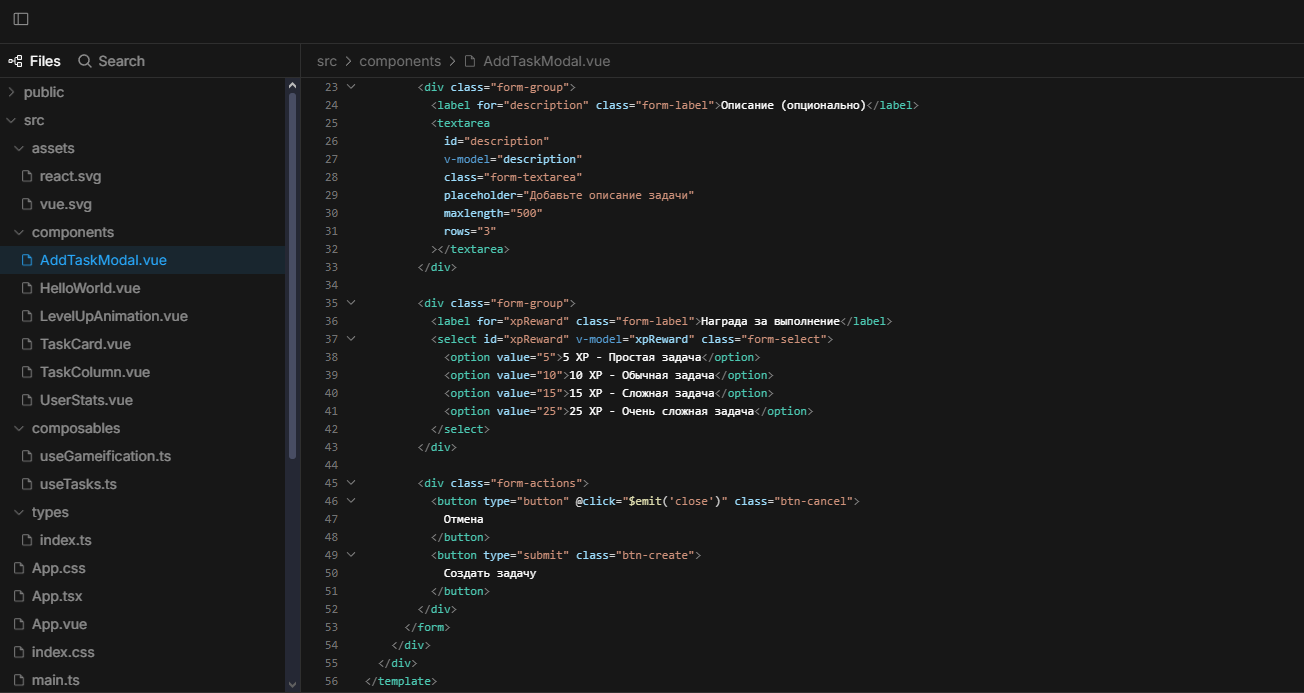1304x693 pixels.
Task: Click the file icon beside useTasks.ts
Action: [28, 484]
